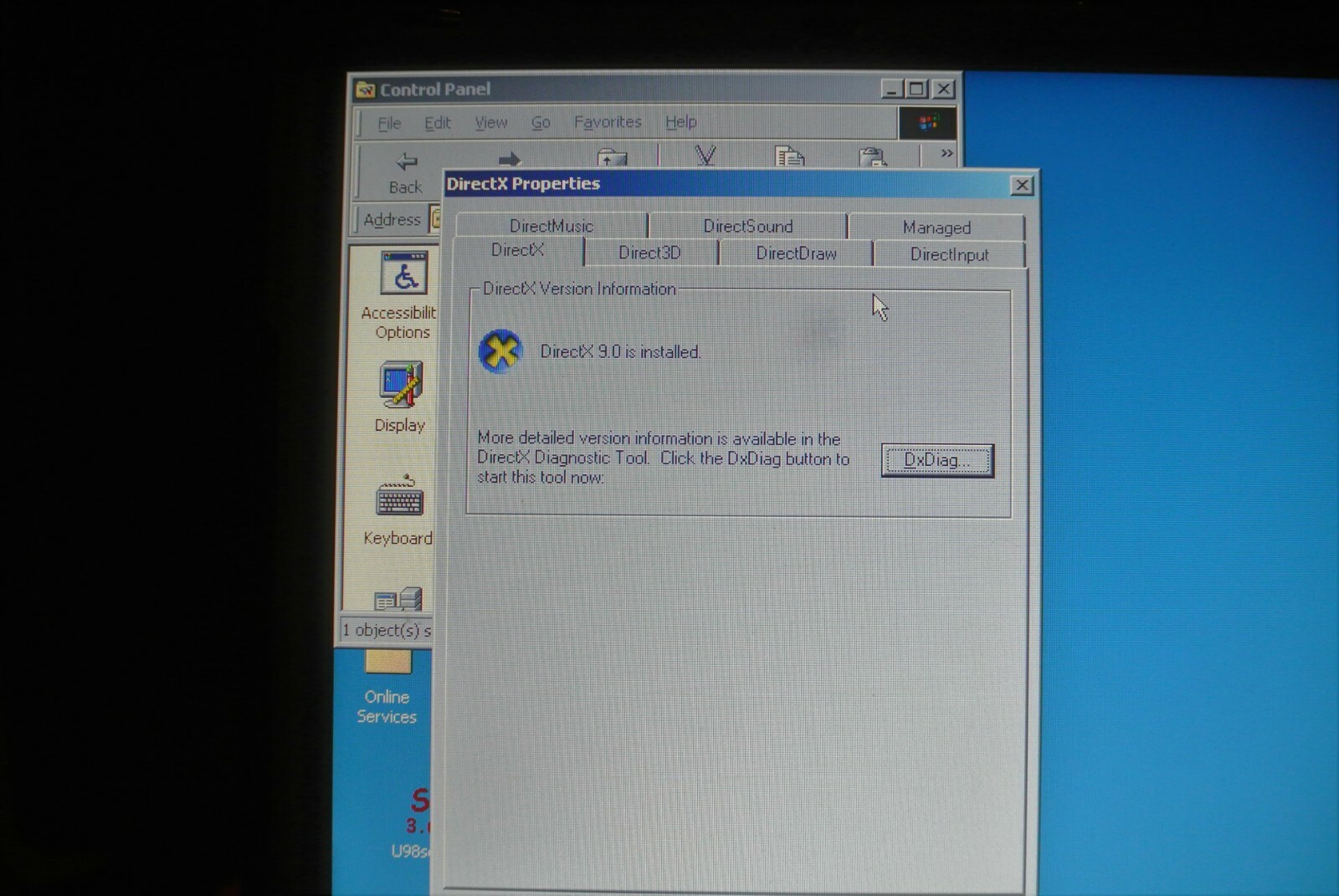Close the DirectX Properties dialog
The width and height of the screenshot is (1339, 896).
tap(1022, 185)
